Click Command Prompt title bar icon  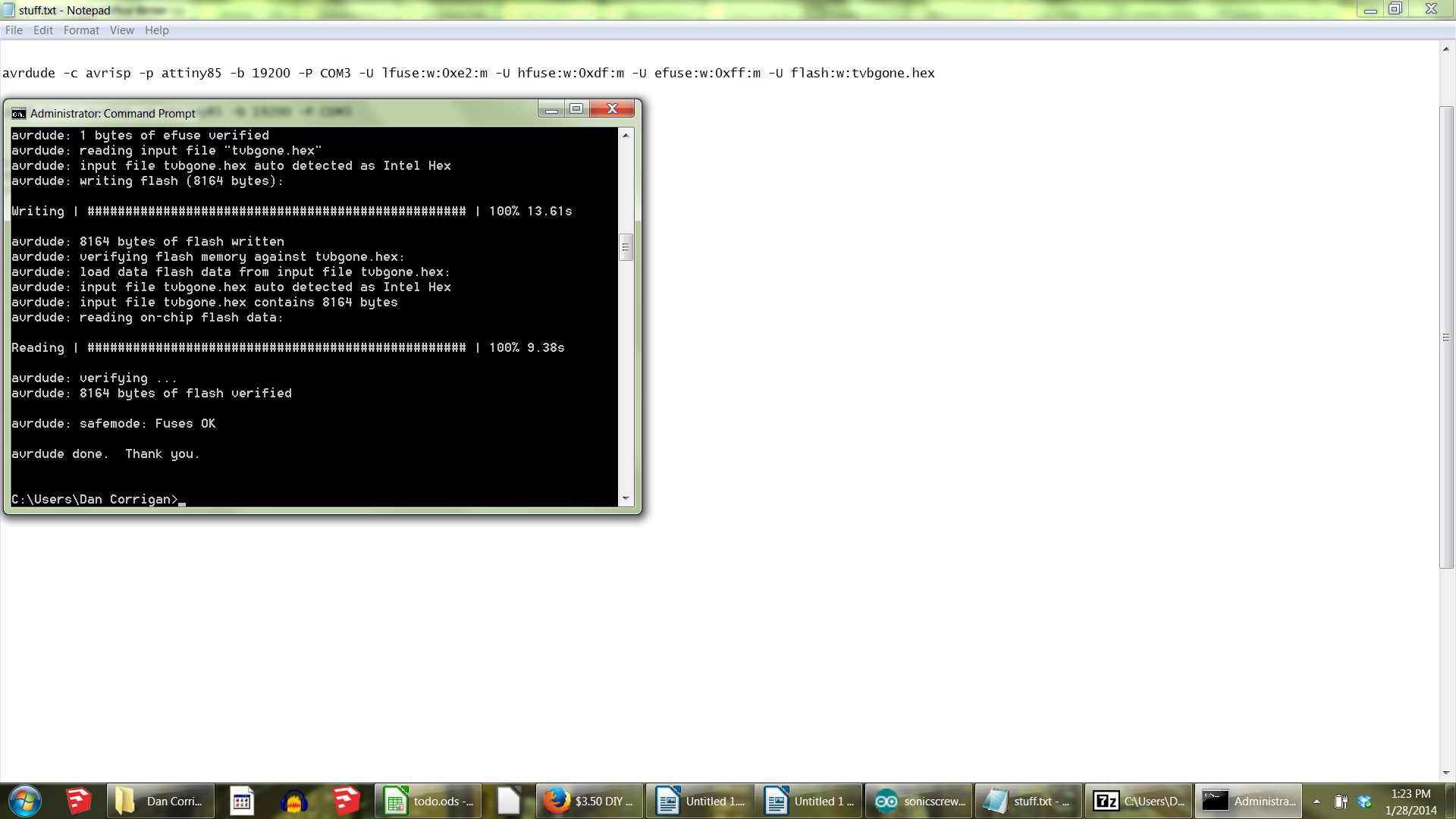tap(18, 114)
